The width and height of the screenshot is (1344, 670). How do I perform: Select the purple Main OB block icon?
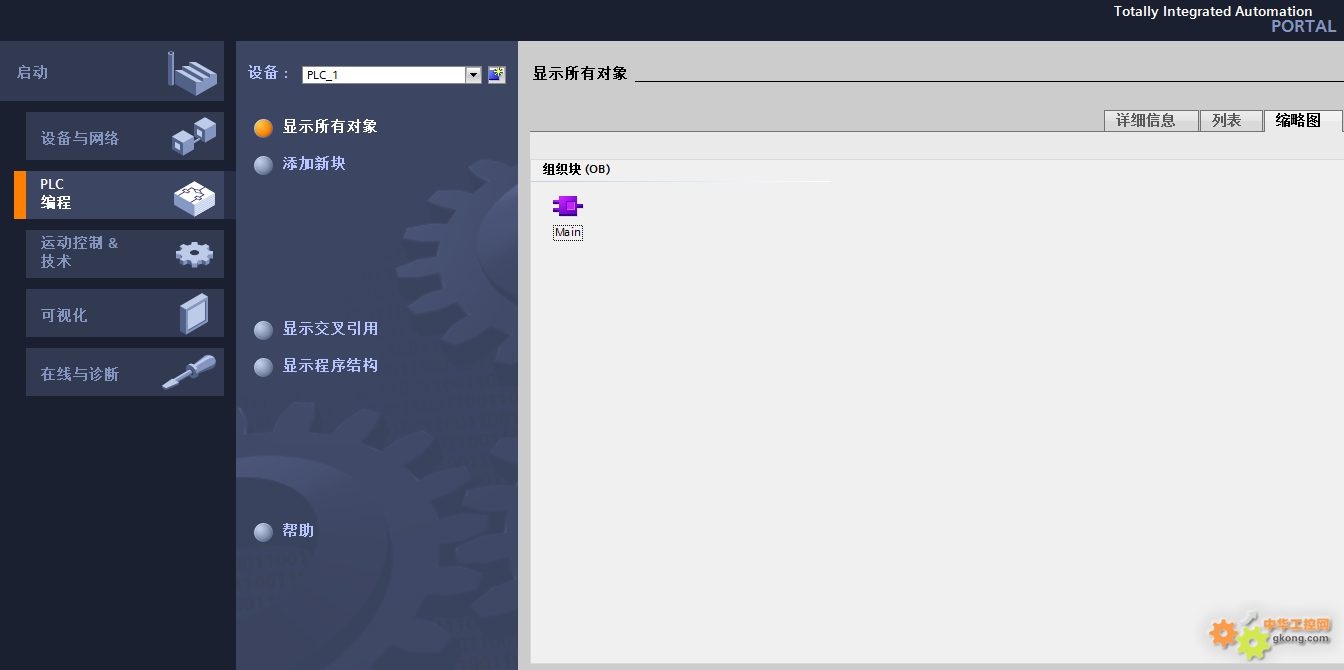click(x=567, y=206)
